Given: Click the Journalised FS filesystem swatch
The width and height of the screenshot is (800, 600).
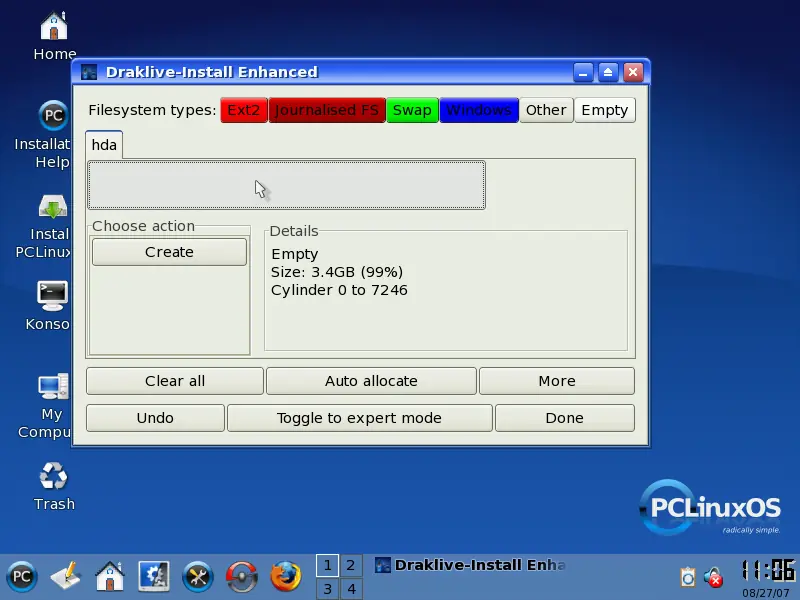Looking at the screenshot, I should click(327, 110).
